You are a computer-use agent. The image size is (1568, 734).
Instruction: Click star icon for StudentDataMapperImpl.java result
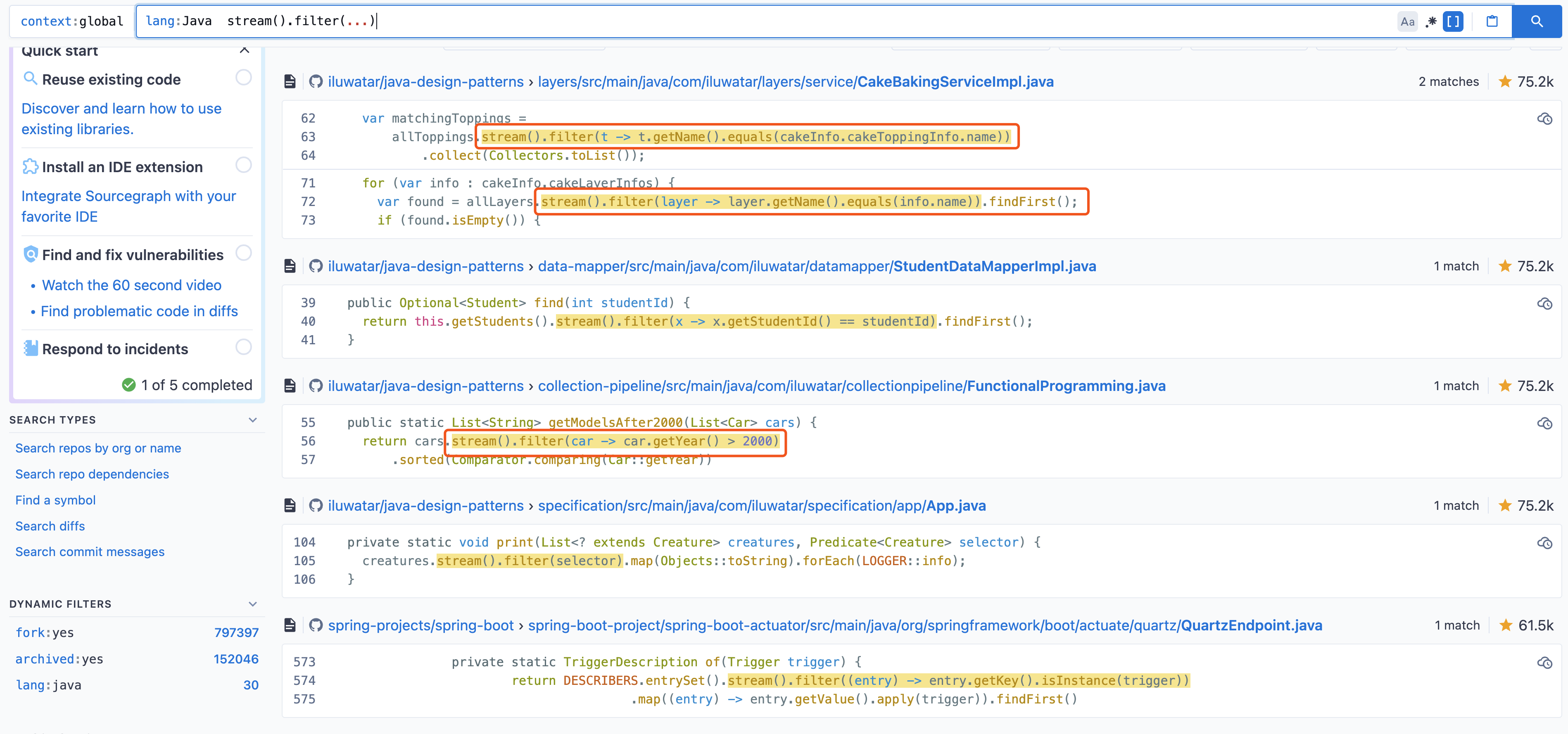(x=1505, y=266)
